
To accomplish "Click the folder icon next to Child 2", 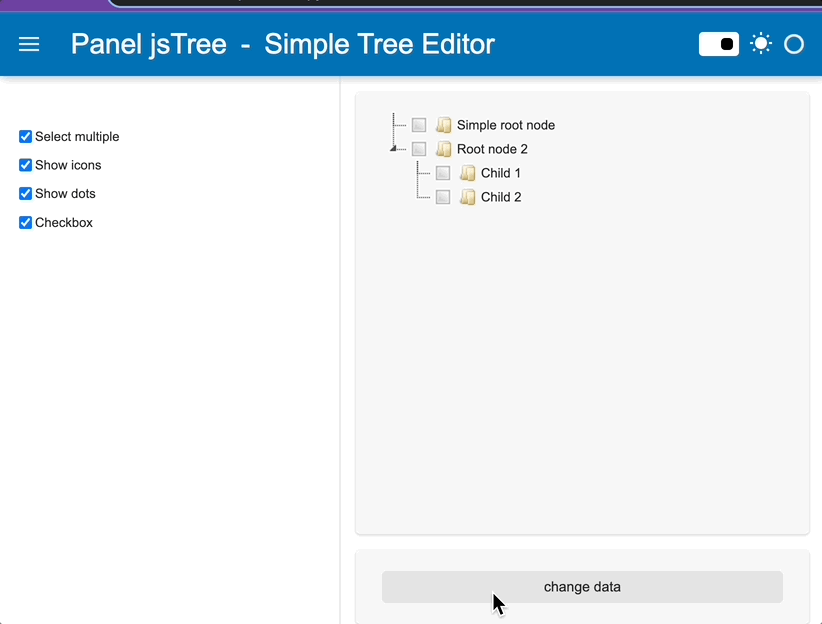I will pos(467,196).
